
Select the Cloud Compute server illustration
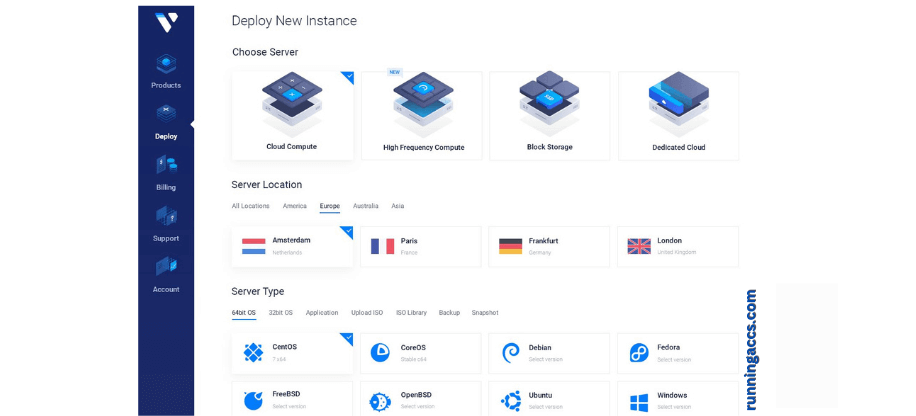(292, 104)
